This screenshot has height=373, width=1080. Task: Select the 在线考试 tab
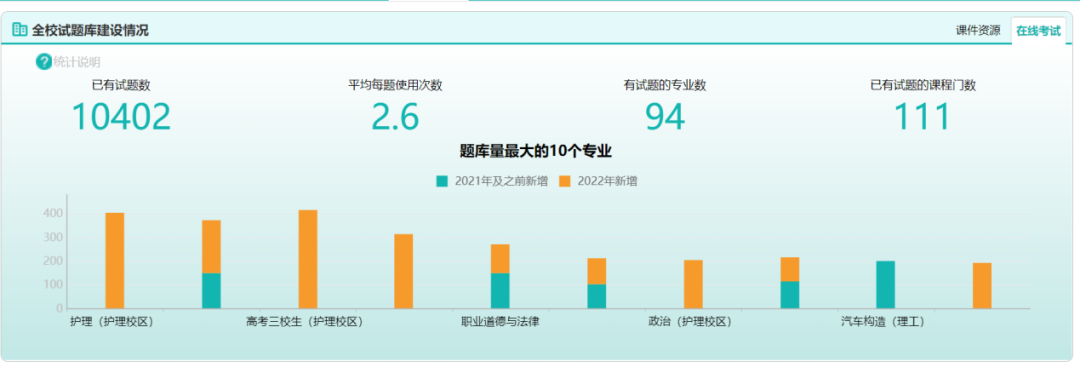coord(1038,31)
